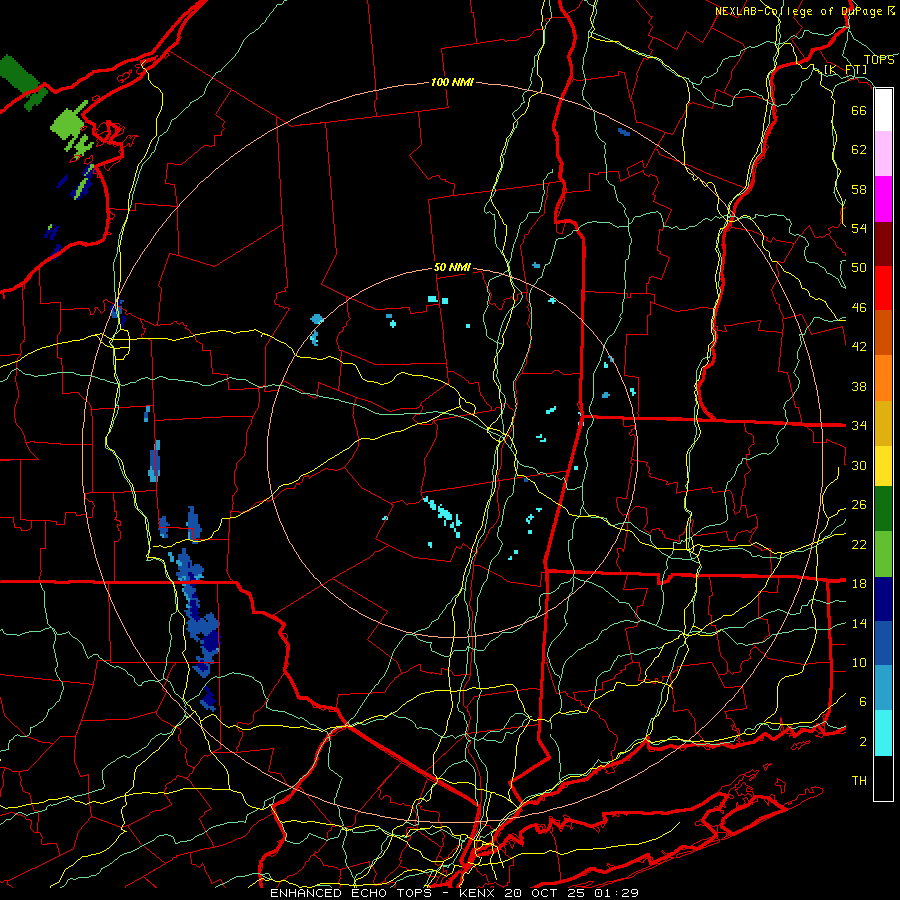Screen dimensions: 900x900
Task: Click the legend value '22'
Action: point(859,544)
